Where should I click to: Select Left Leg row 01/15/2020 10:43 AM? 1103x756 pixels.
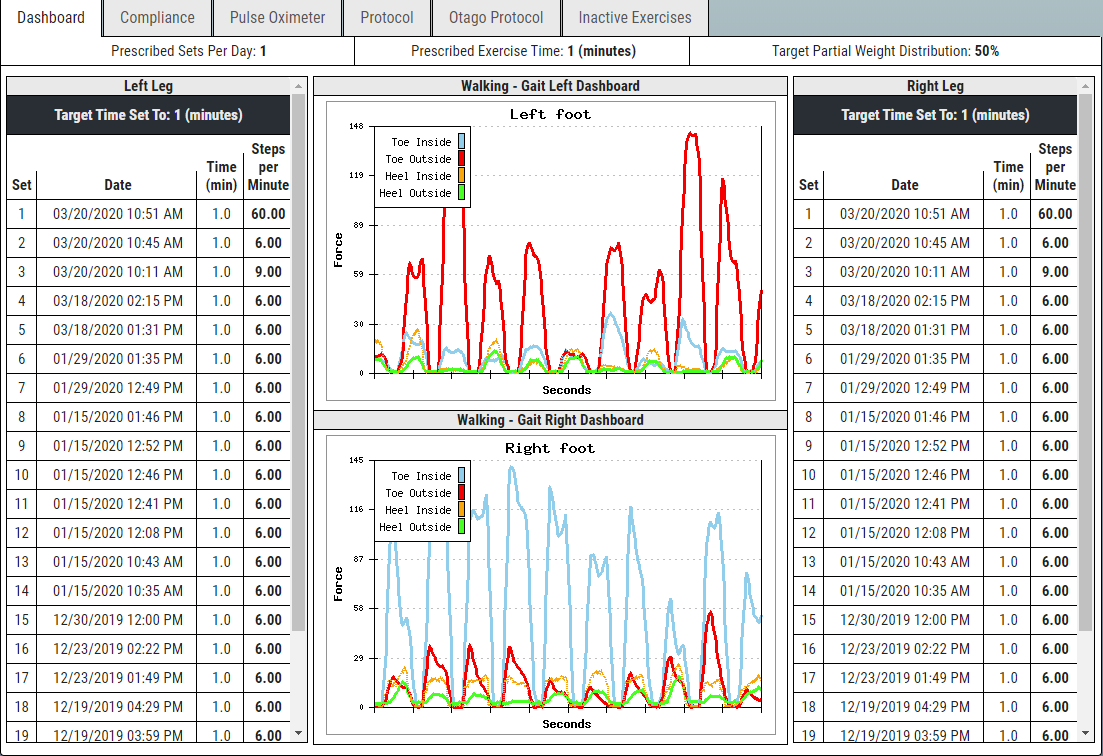pyautogui.click(x=148, y=562)
